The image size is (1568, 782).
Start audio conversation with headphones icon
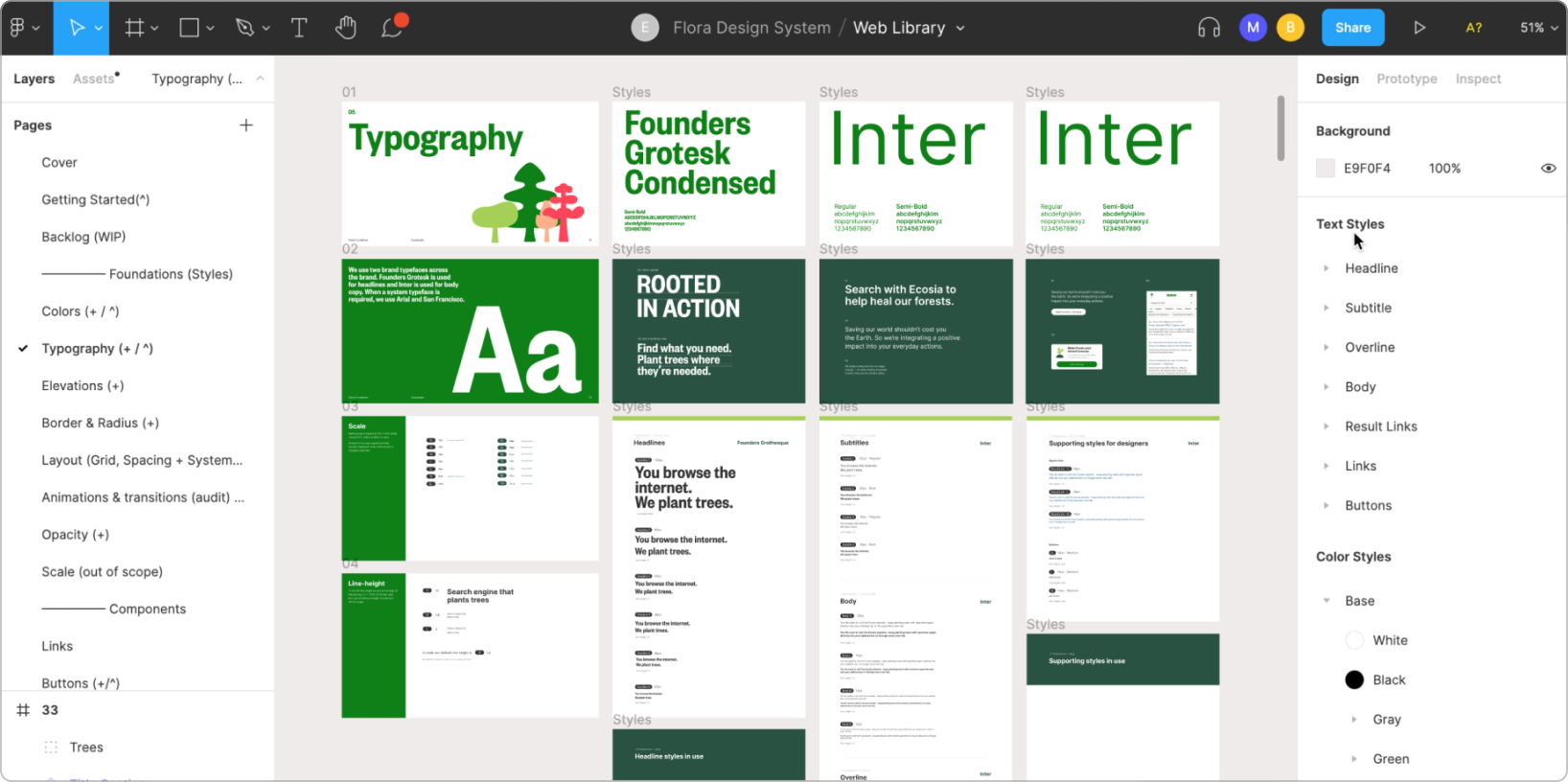tap(1209, 28)
